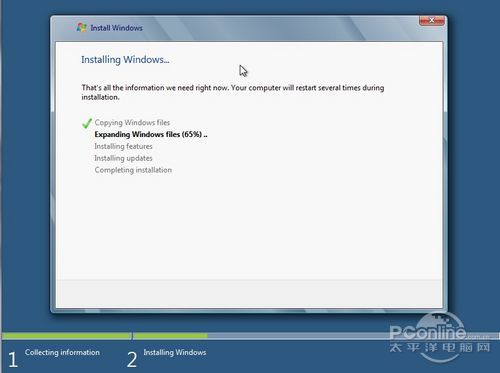The height and width of the screenshot is (373, 500).
Task: Select the 'Installing features' step
Action: 123,146
